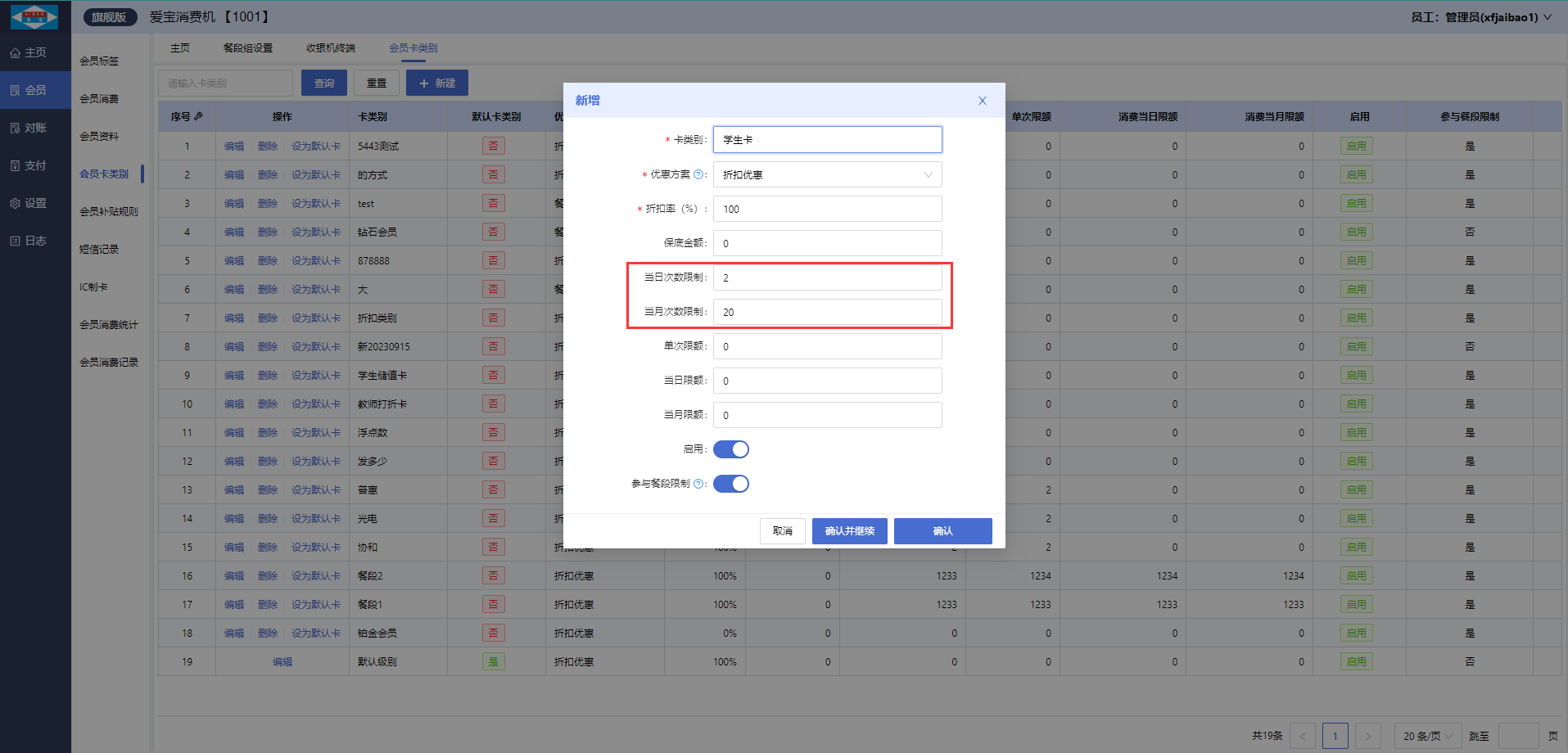1568x753 pixels.
Task: Select page 1 in pagination
Action: [1335, 736]
